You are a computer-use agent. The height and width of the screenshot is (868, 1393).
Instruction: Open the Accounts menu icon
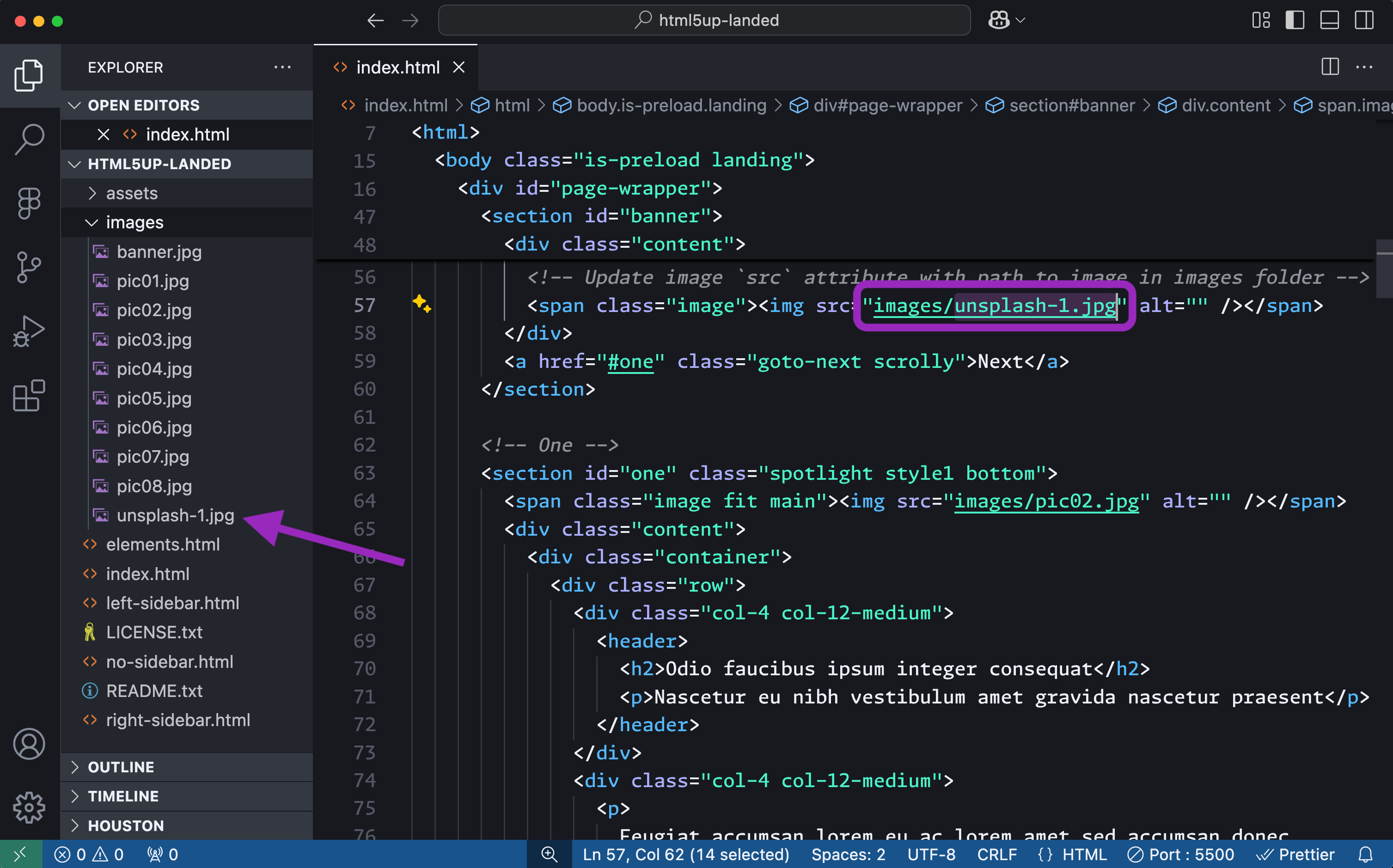pyautogui.click(x=29, y=744)
